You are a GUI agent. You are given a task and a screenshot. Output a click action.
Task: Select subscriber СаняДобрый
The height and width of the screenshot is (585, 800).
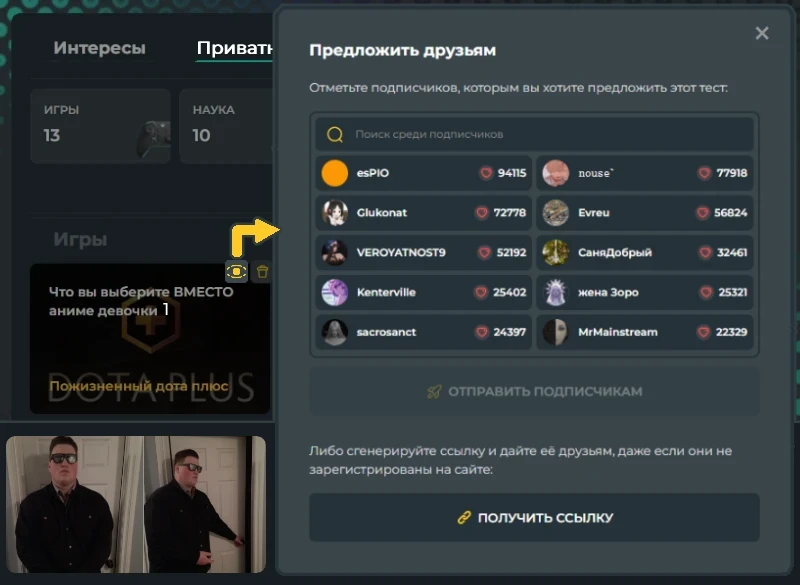[644, 252]
